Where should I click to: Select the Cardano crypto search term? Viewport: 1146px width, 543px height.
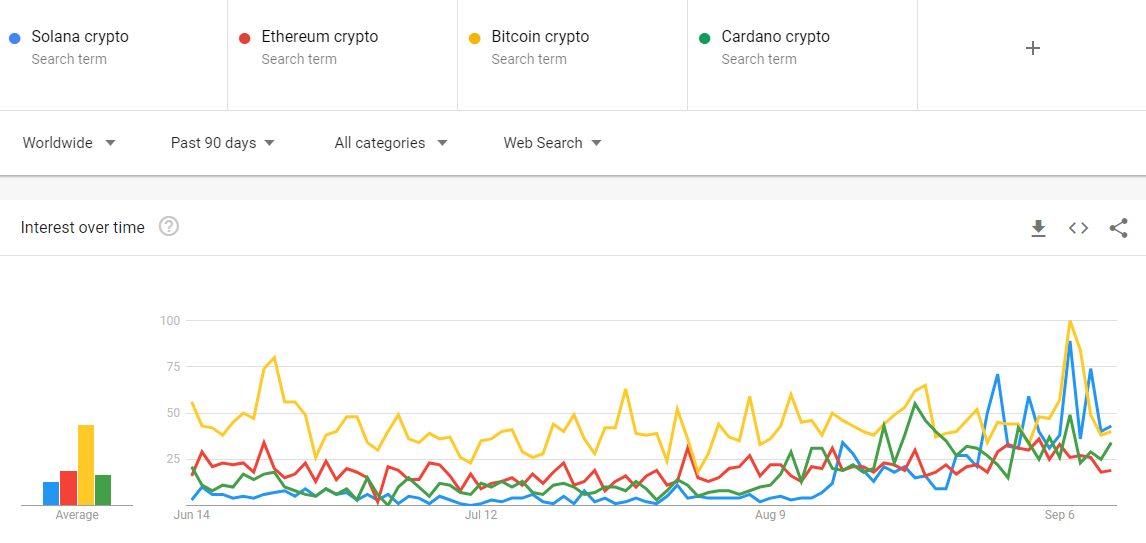(x=776, y=37)
